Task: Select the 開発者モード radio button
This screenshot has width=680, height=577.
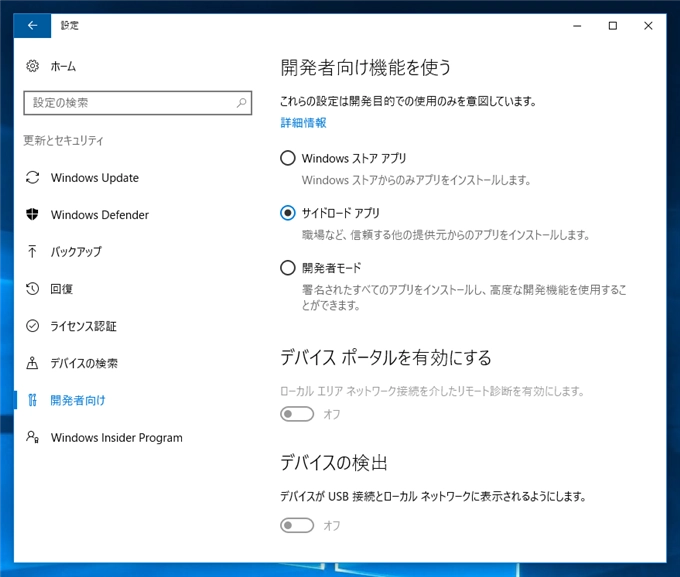Action: [288, 268]
